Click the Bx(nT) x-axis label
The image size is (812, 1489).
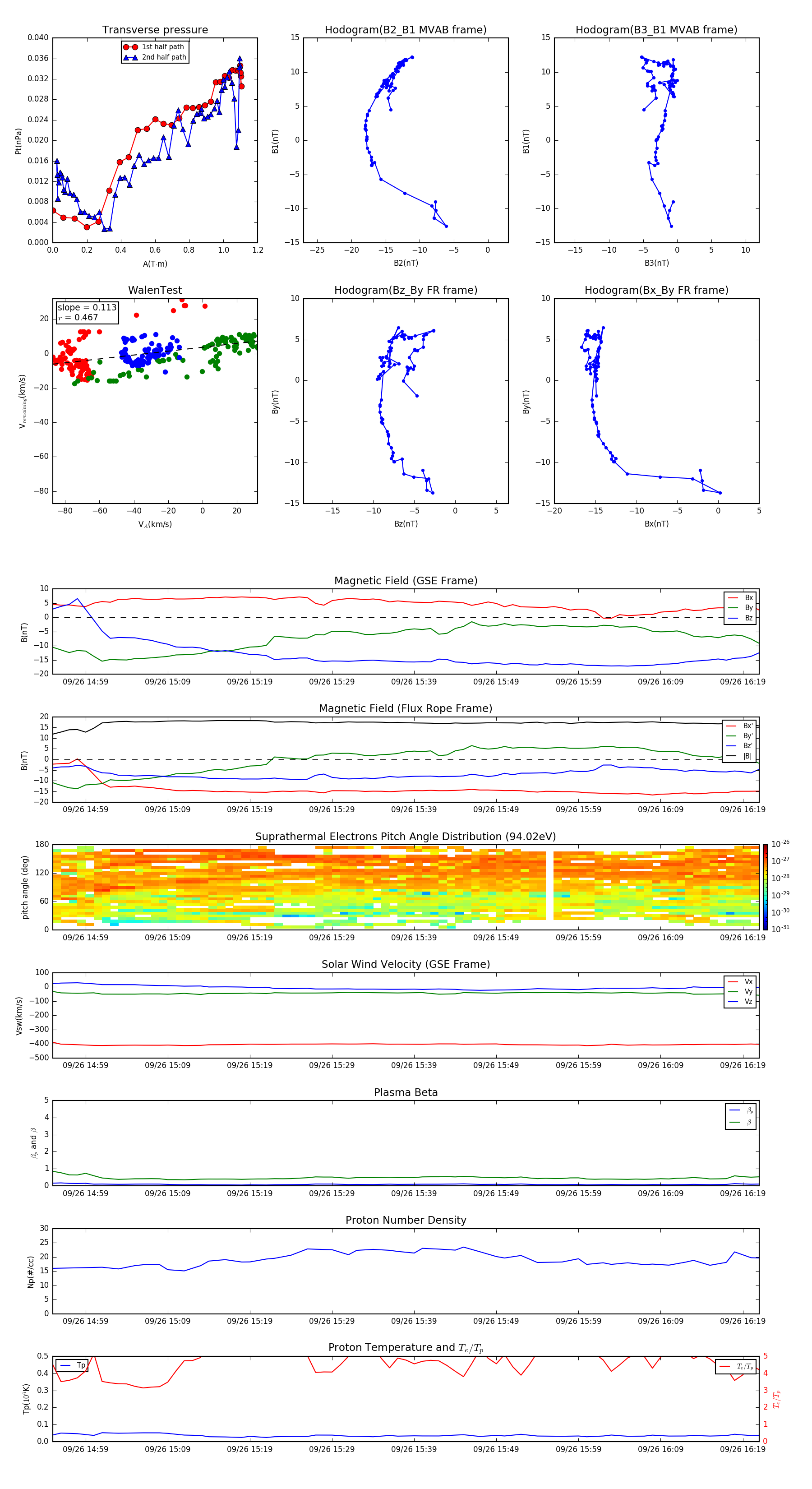coord(656,524)
